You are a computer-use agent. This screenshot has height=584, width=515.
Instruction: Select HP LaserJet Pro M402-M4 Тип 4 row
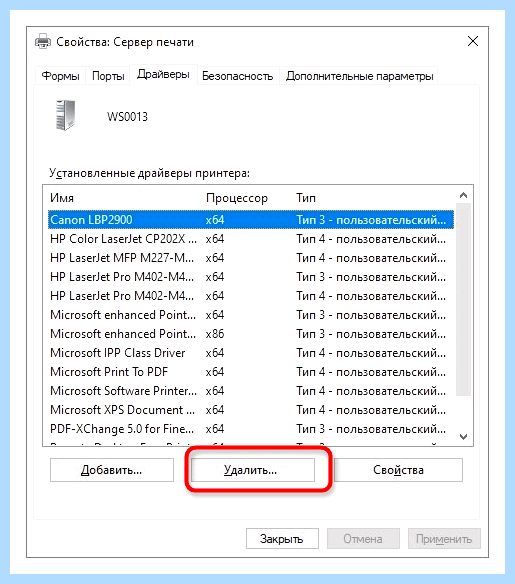pyautogui.click(x=251, y=296)
